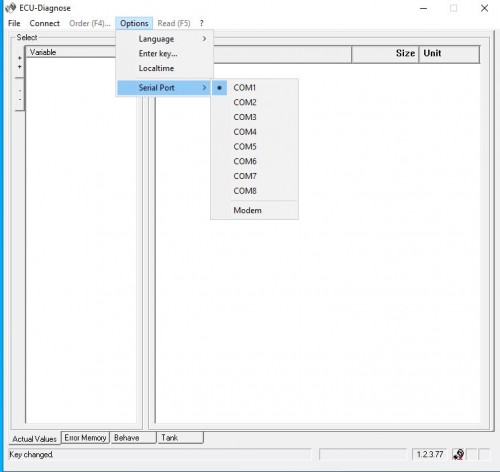Screen dimensions: 500x472
Task: Open the question mark help menu
Action: [201, 23]
